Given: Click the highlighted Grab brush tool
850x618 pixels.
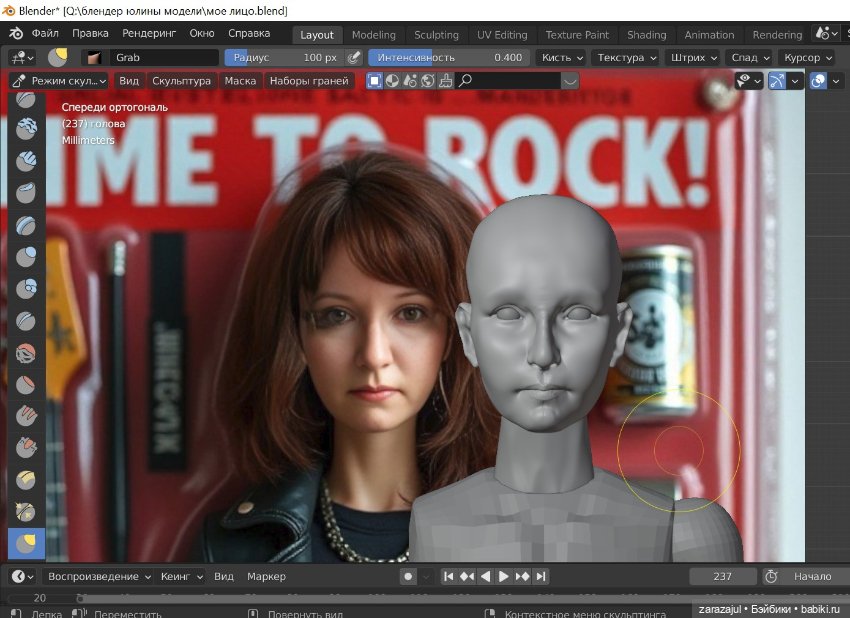Looking at the screenshot, I should (x=27, y=543).
